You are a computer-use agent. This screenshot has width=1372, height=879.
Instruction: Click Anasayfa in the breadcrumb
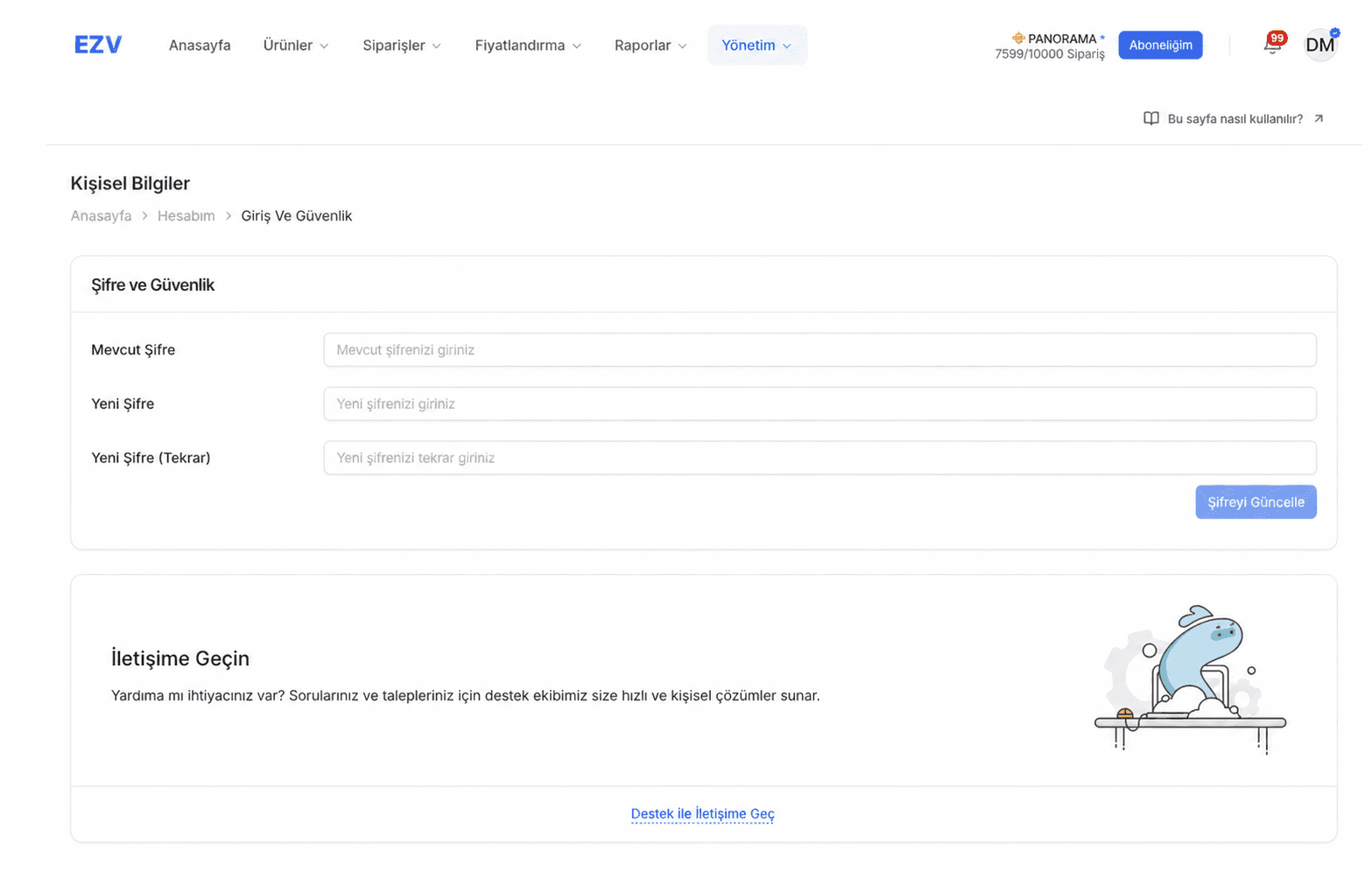101,215
